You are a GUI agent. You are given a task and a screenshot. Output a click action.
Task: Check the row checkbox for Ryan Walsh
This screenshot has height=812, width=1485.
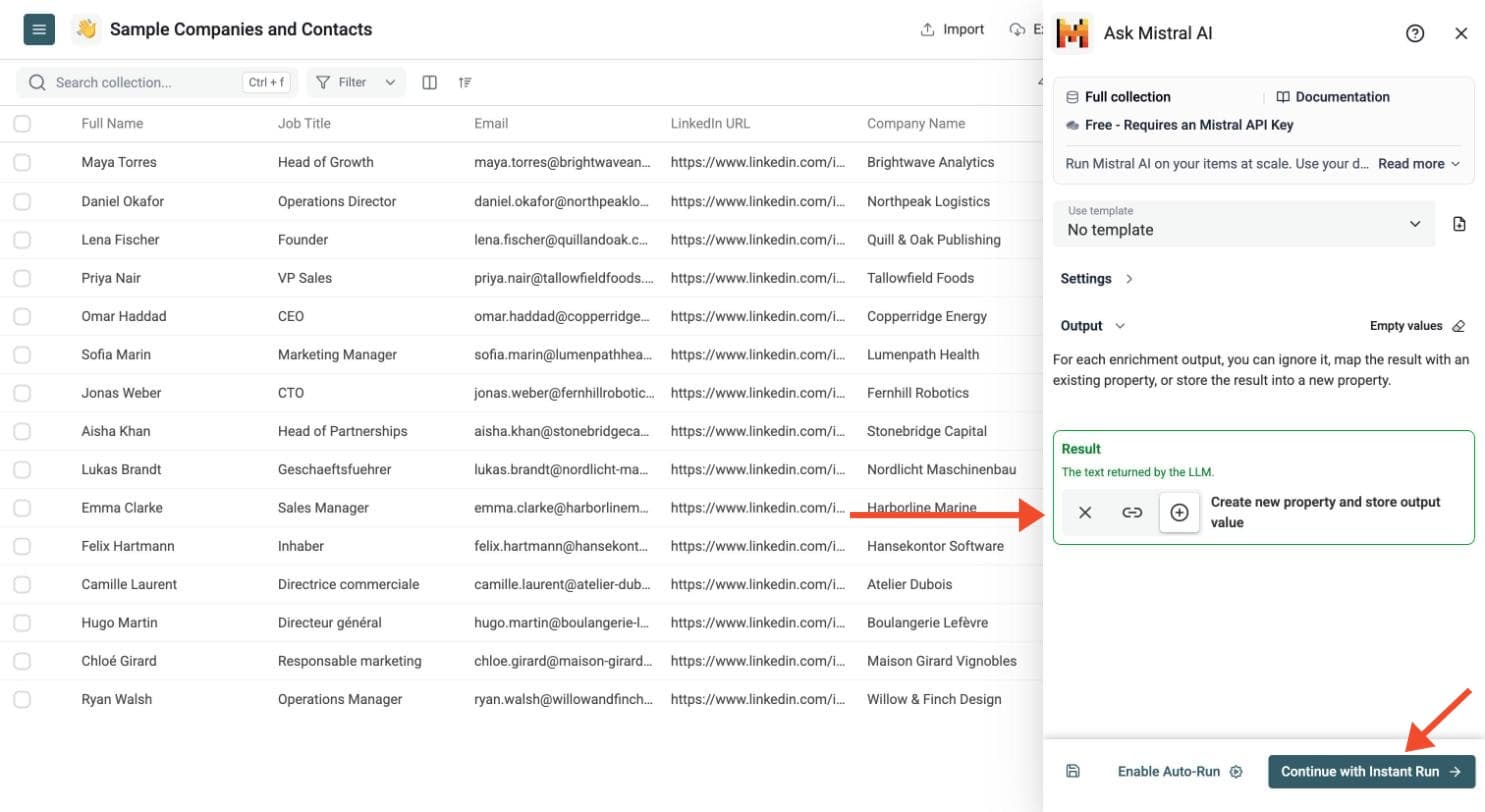pyautogui.click(x=22, y=699)
